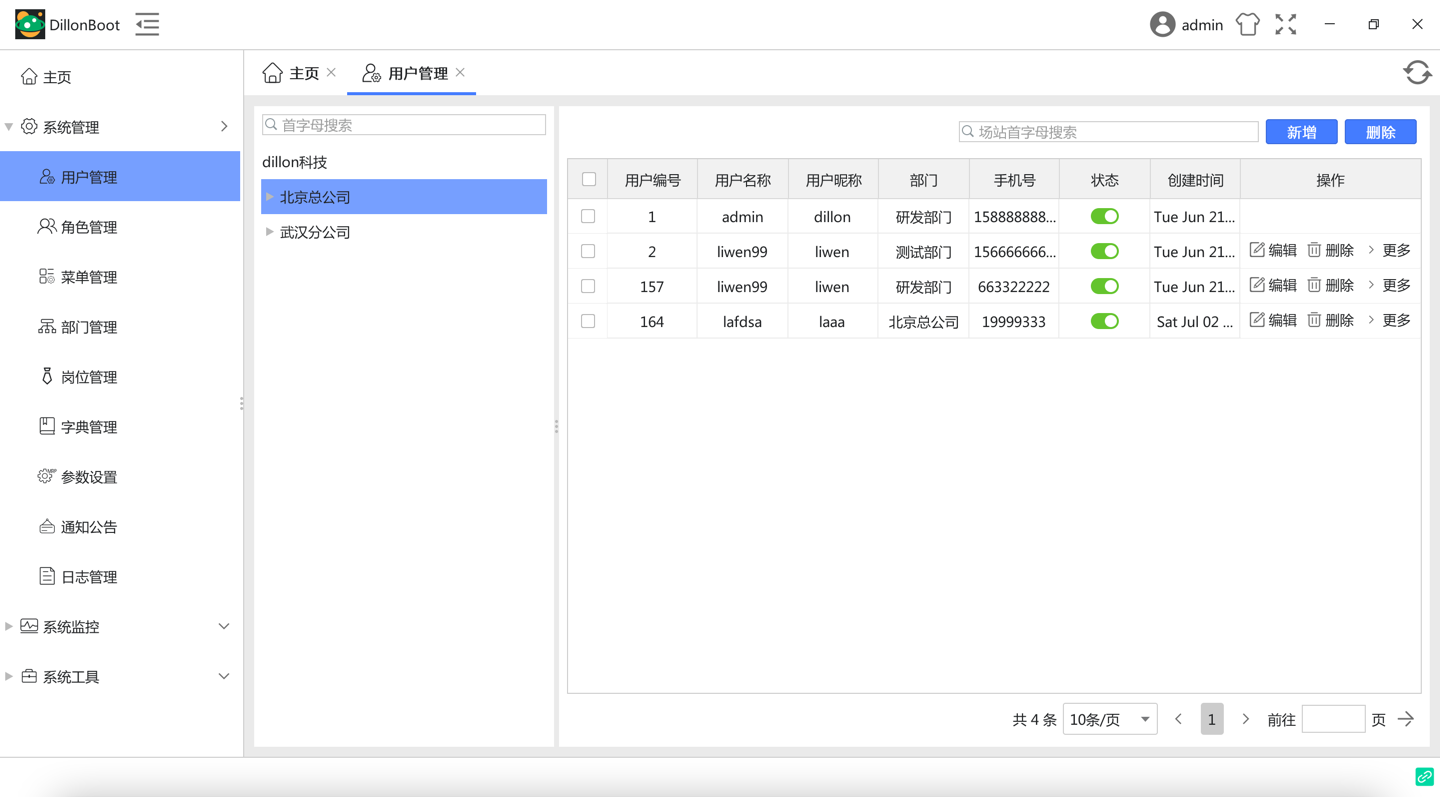The width and height of the screenshot is (1440, 797).
Task: Click the 用户管理 icon in sidebar
Action: [x=46, y=176]
